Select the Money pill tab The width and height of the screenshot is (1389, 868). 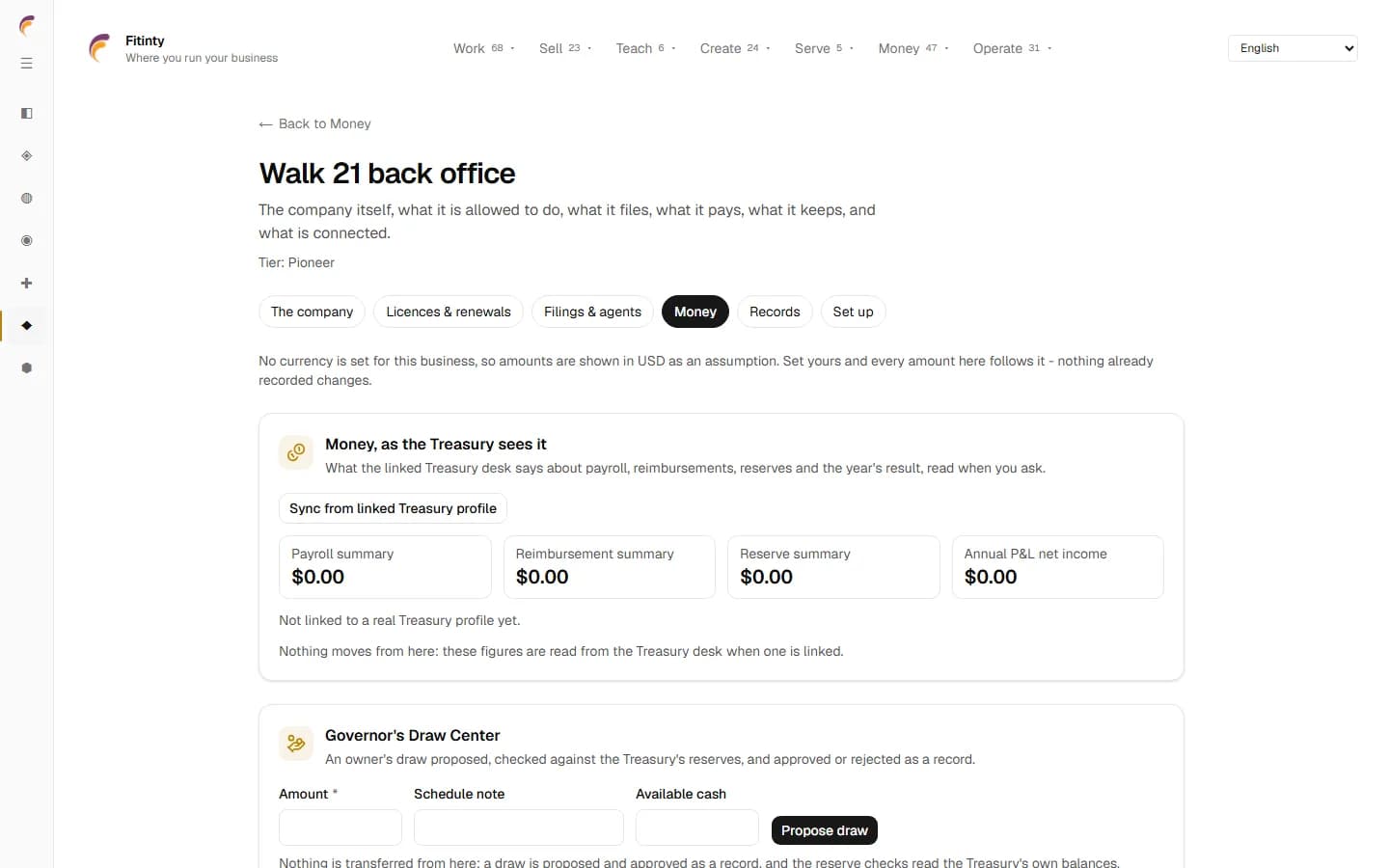695,312
